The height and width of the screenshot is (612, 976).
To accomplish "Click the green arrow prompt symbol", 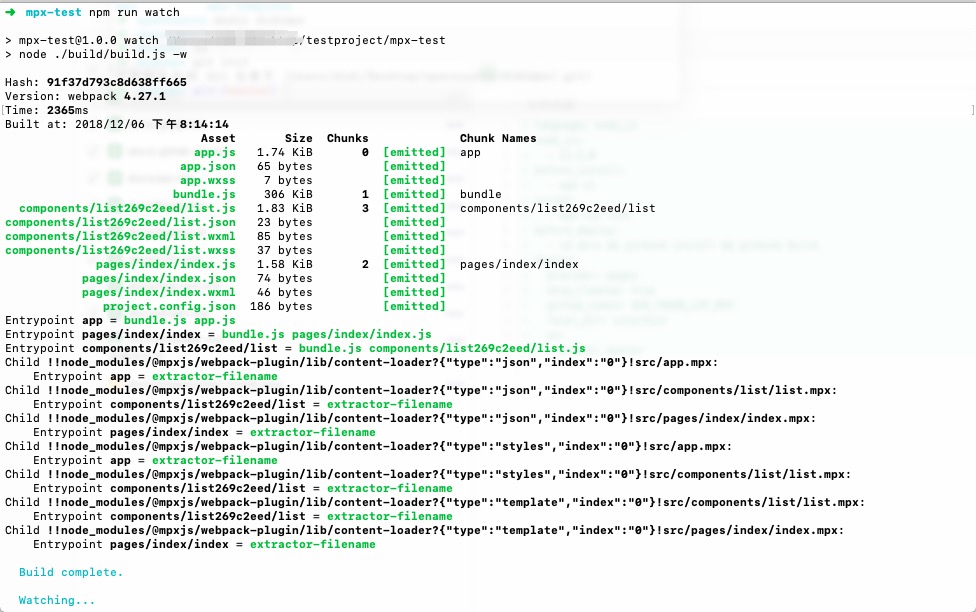I will point(11,12).
